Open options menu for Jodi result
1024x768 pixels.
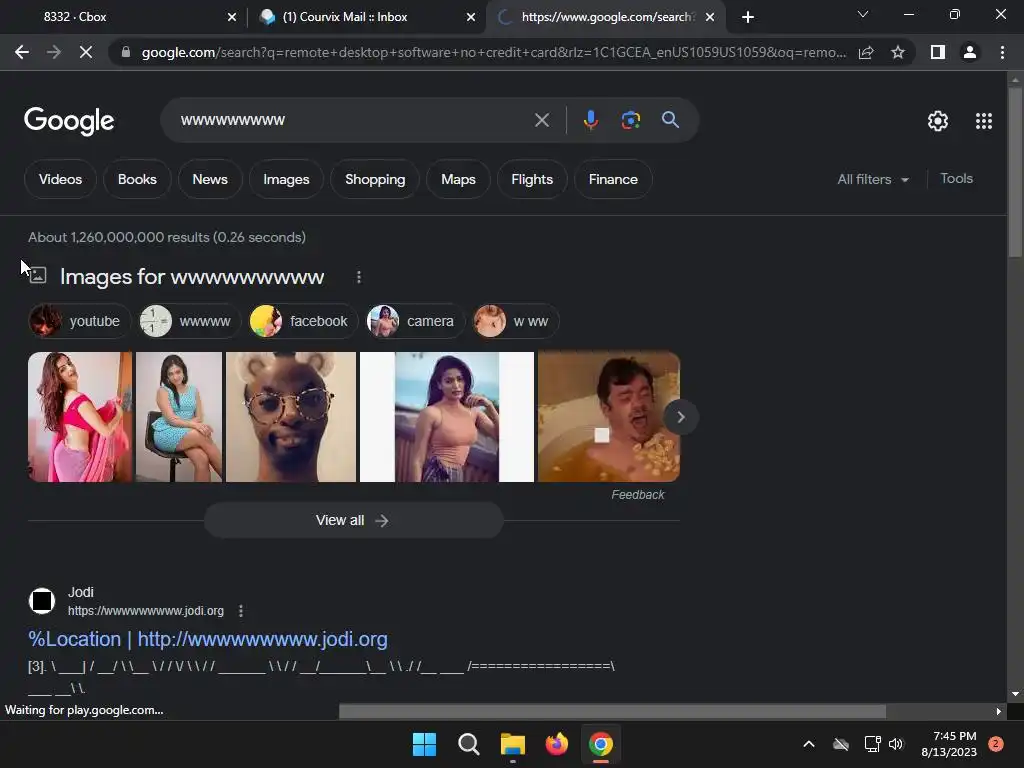pos(241,611)
